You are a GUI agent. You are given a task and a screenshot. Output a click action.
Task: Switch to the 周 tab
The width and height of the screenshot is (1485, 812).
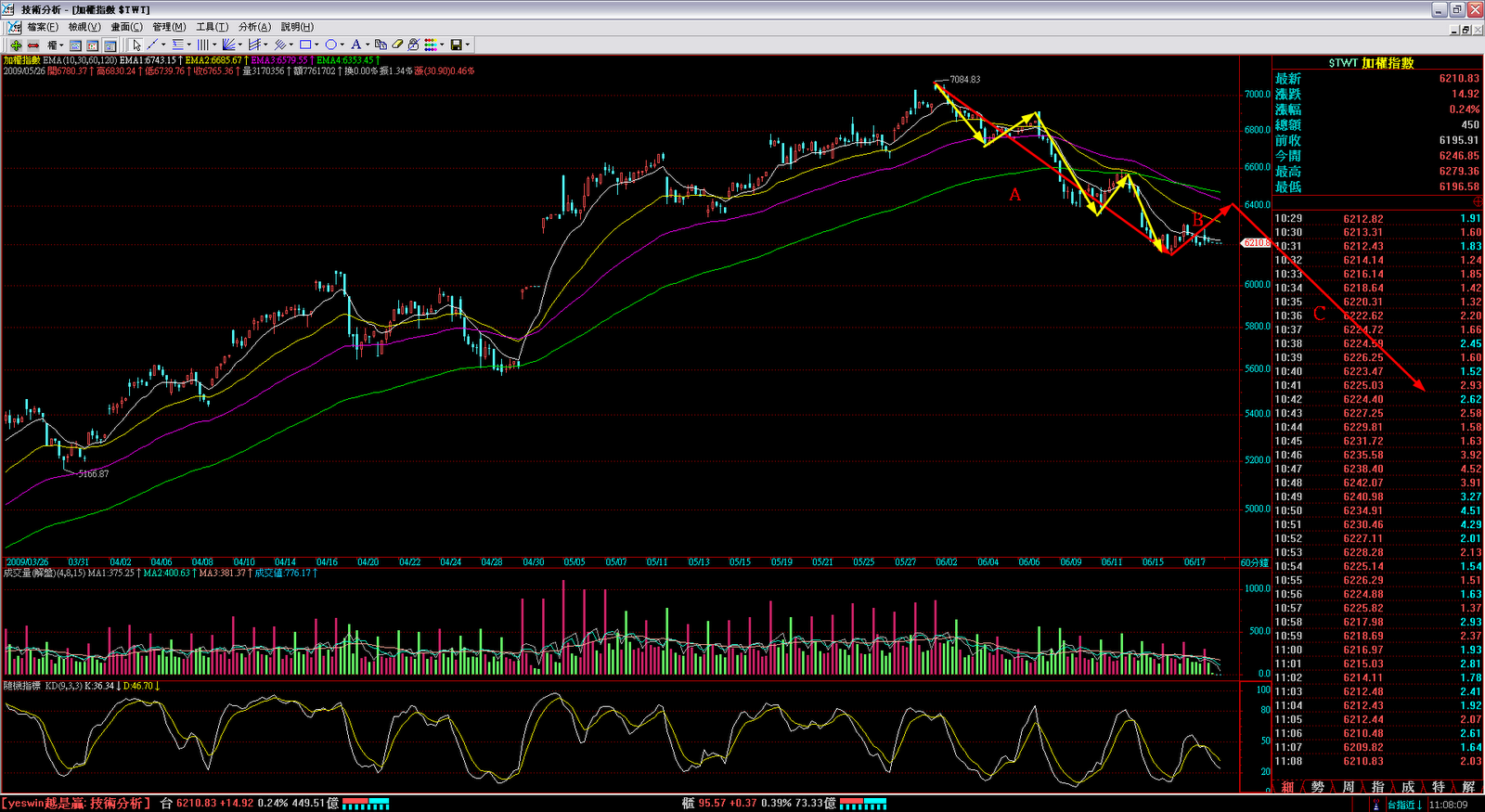(x=1348, y=787)
